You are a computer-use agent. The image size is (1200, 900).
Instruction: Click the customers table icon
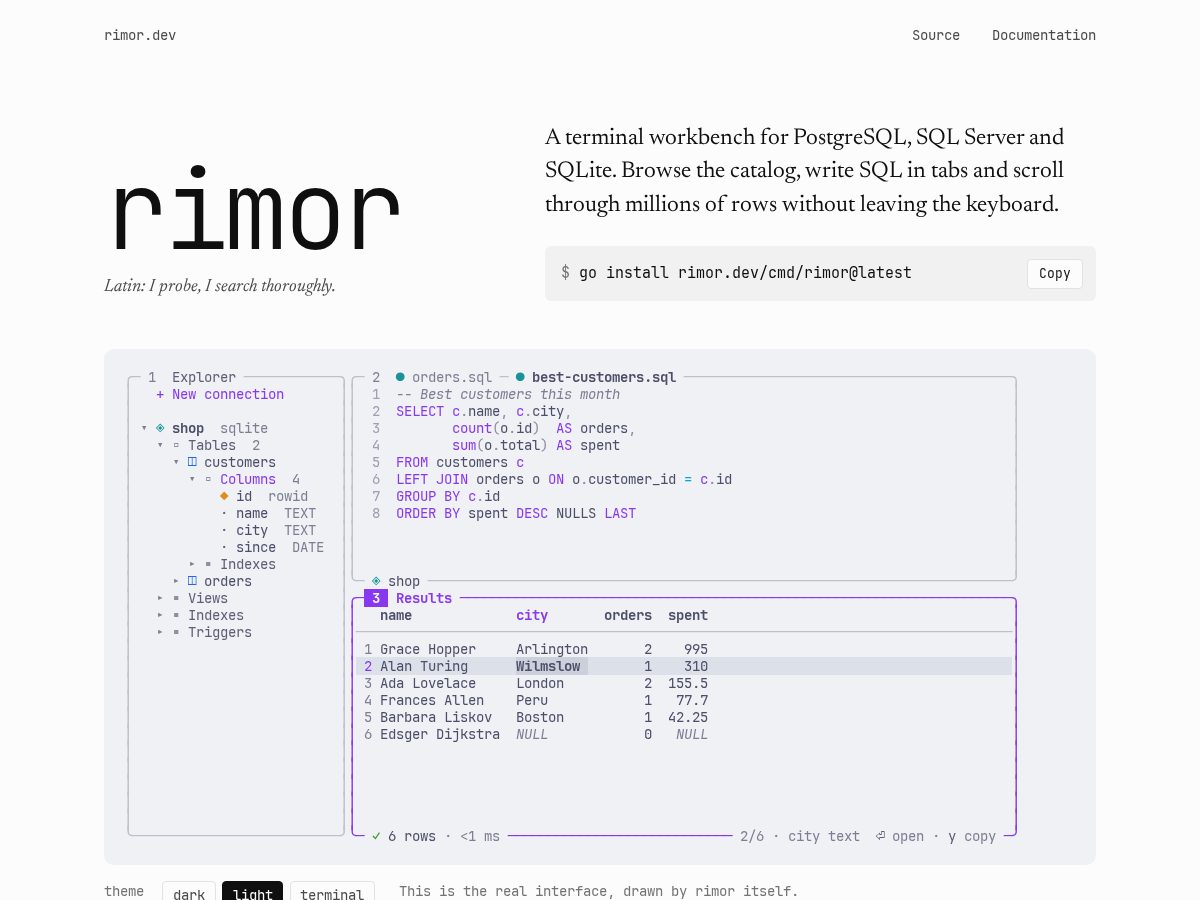(x=192, y=462)
